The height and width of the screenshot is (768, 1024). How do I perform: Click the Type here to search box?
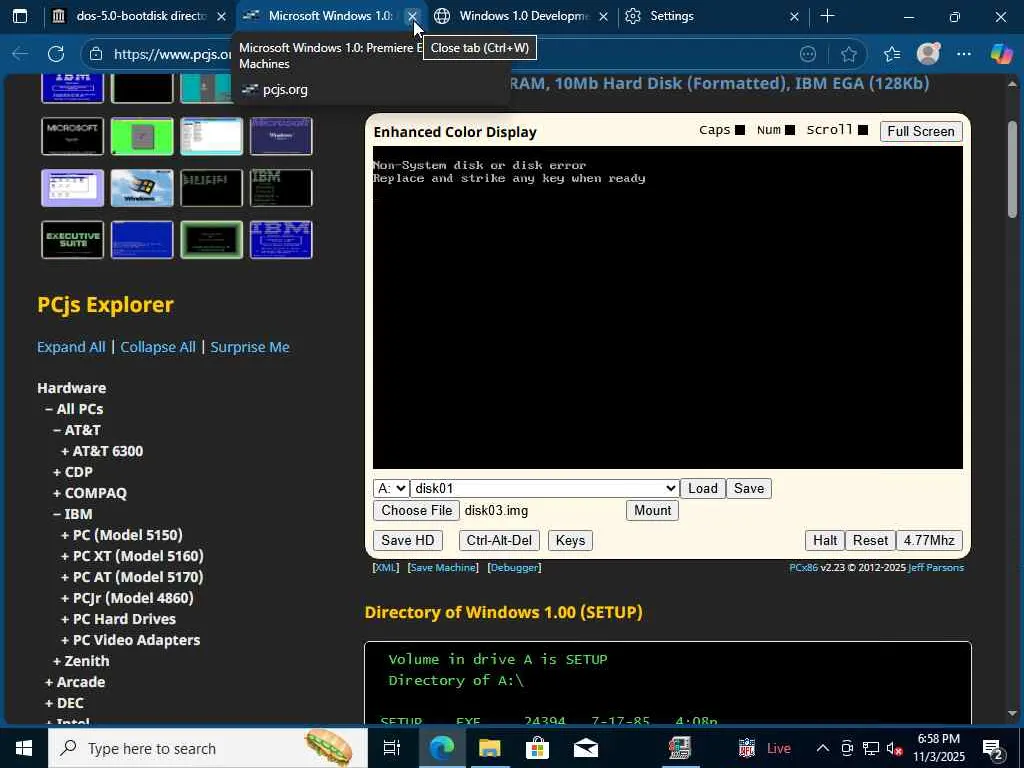(208, 748)
